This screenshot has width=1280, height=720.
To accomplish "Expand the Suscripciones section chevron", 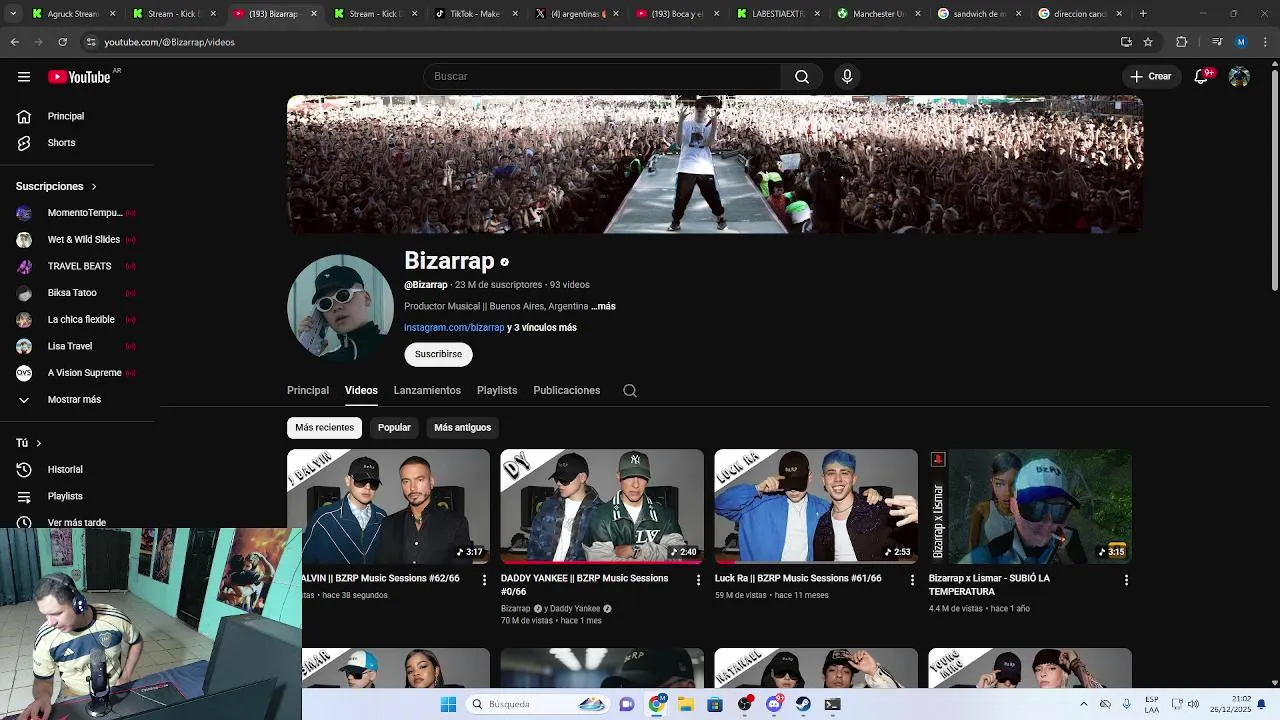I will tap(94, 187).
